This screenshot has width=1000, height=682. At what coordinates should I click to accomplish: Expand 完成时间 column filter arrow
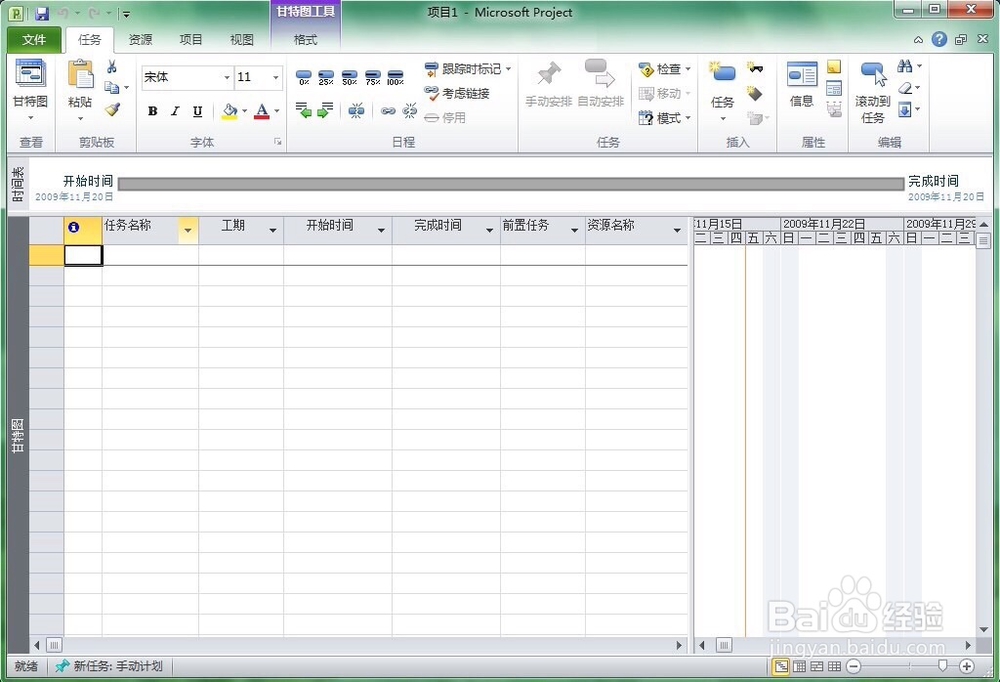490,230
